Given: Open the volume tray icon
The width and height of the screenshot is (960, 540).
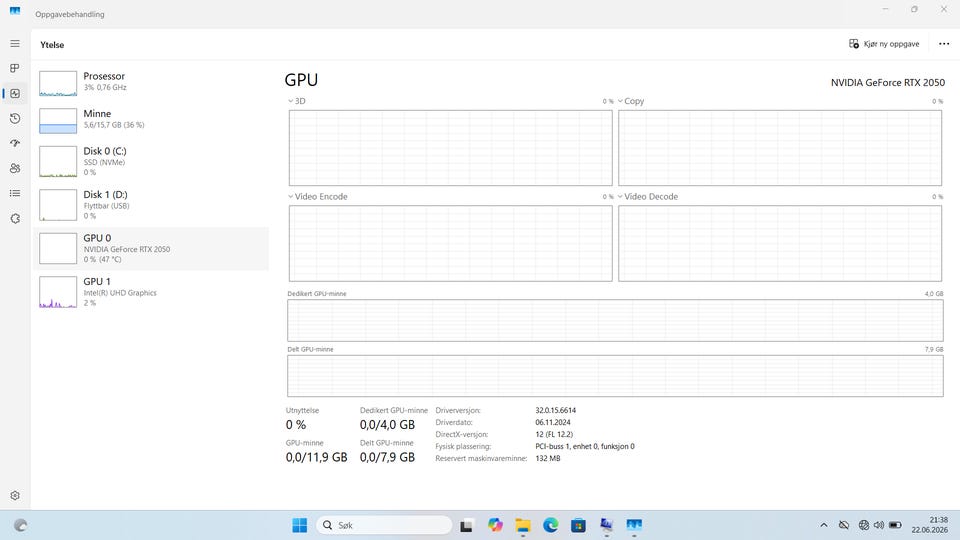Looking at the screenshot, I should point(879,525).
